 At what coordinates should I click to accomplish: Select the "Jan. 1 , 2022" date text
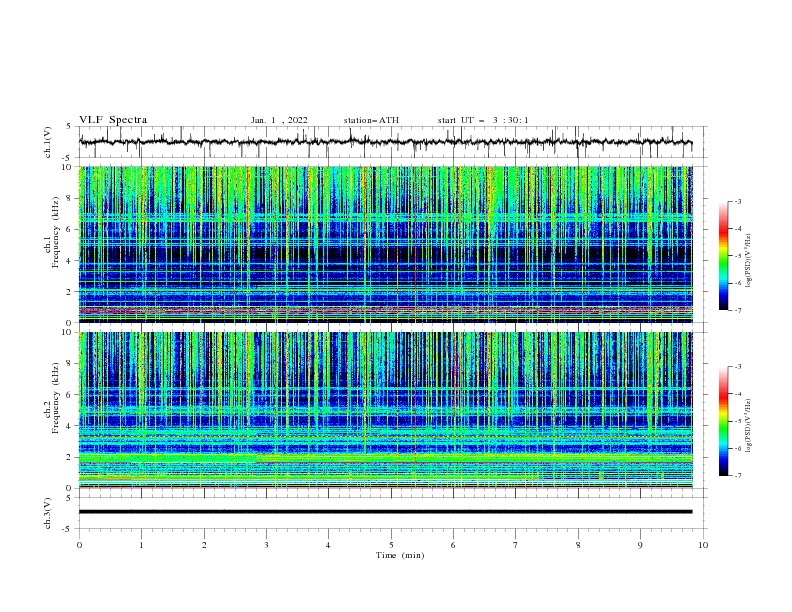[279, 120]
